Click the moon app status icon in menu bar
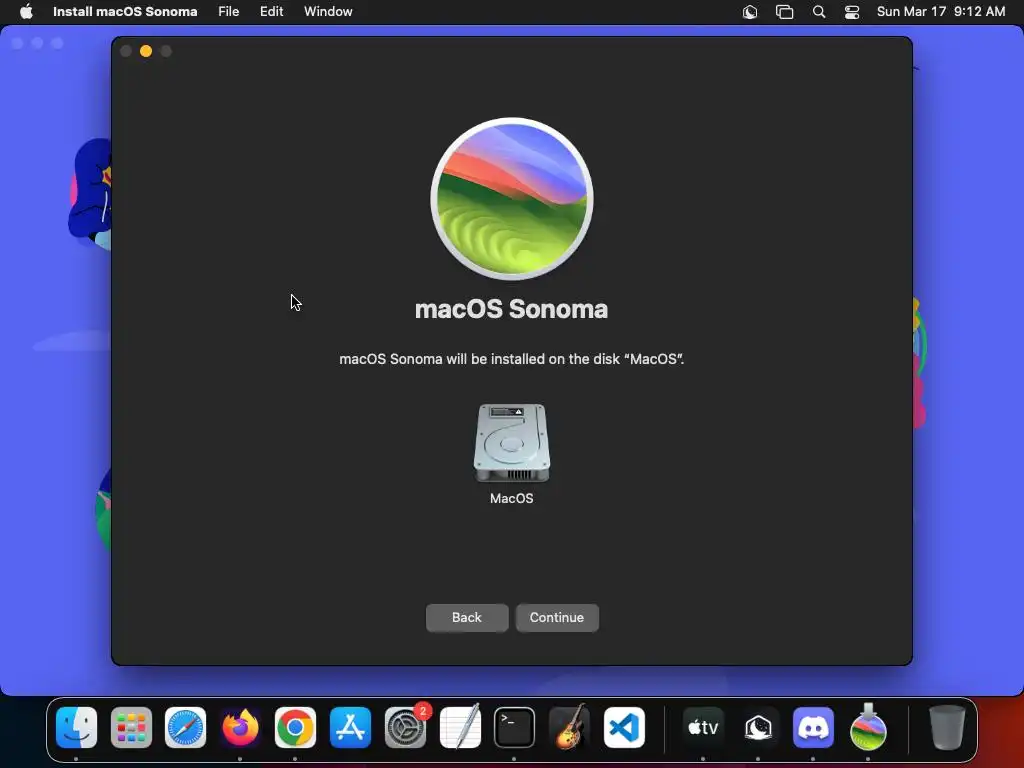Viewport: 1024px width, 768px height. pyautogui.click(x=750, y=12)
